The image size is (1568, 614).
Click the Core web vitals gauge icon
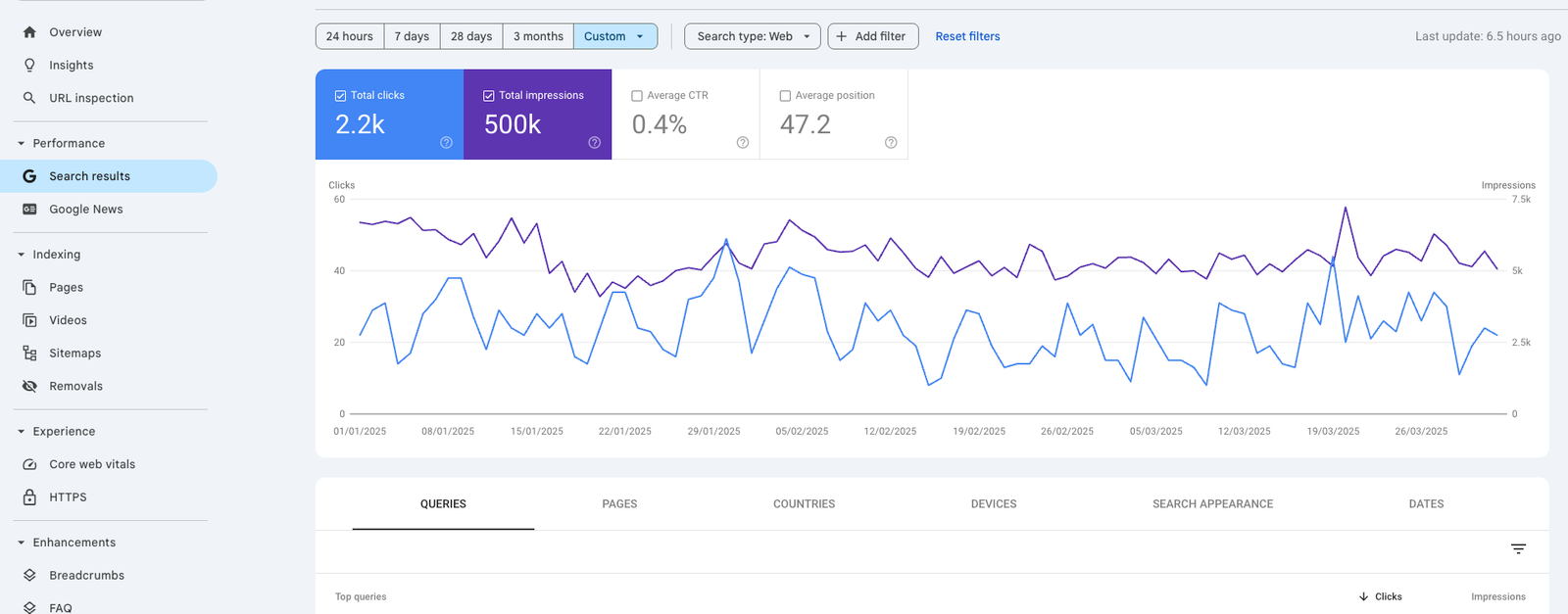pyautogui.click(x=29, y=464)
